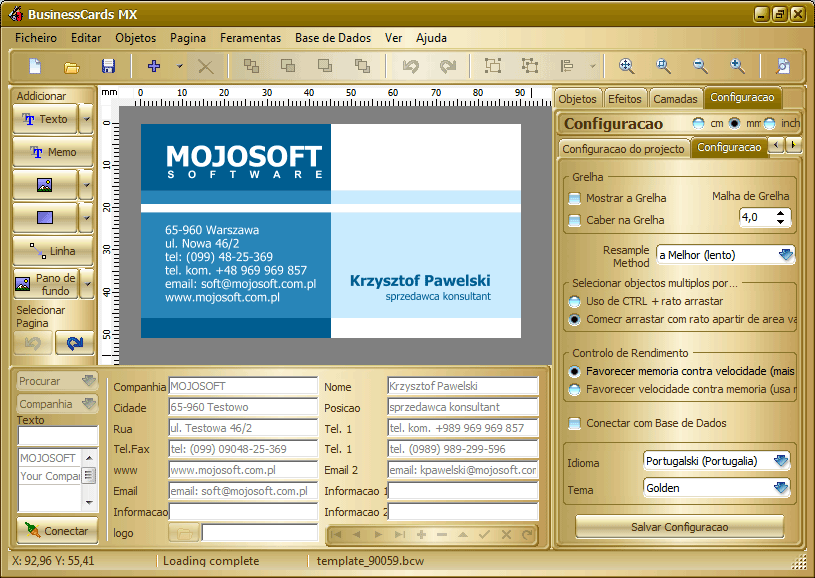Click the blue next page arrow
The height and width of the screenshot is (578, 815).
tap(75, 343)
